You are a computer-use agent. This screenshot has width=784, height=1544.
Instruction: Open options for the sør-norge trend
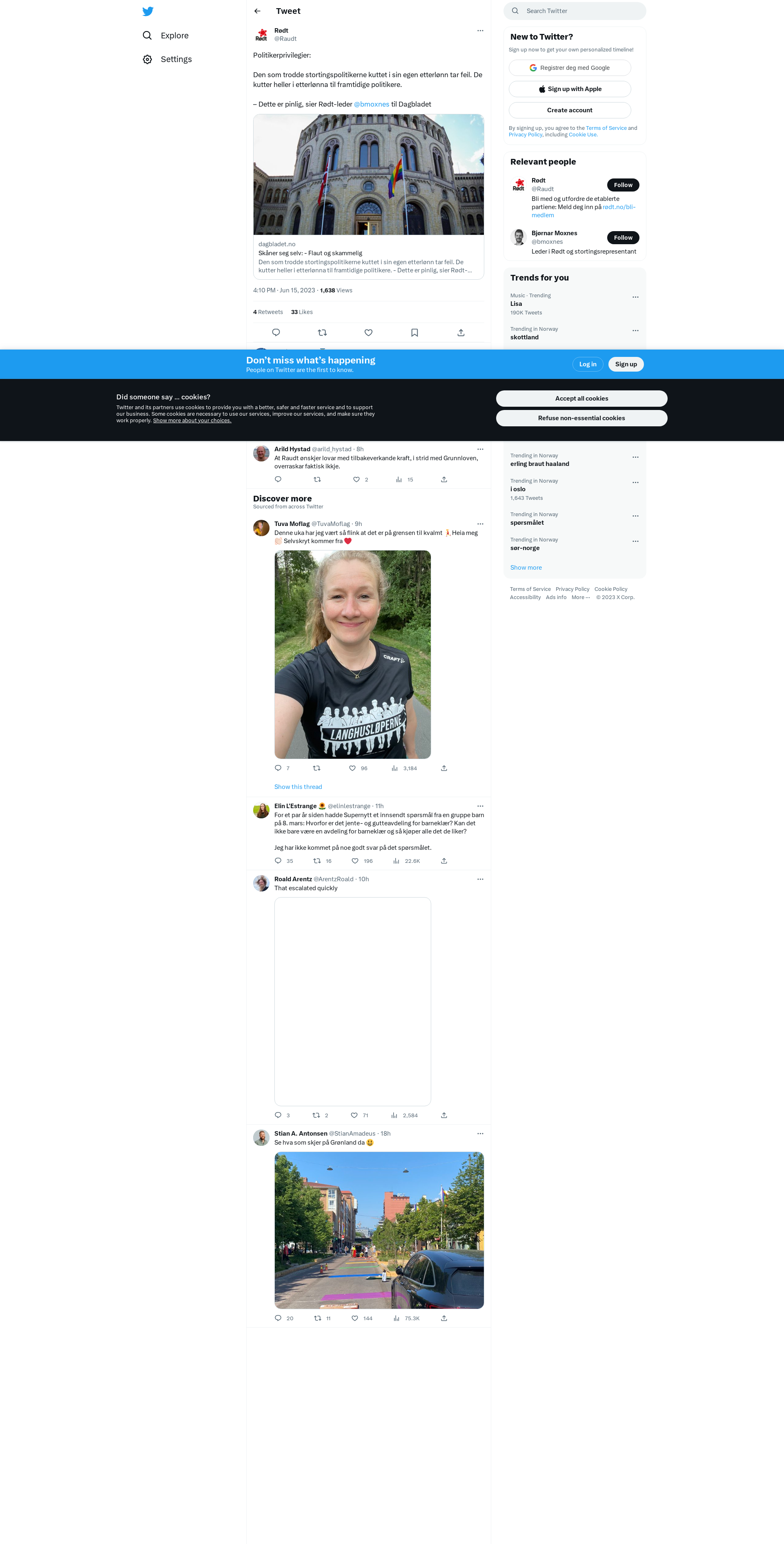click(635, 541)
